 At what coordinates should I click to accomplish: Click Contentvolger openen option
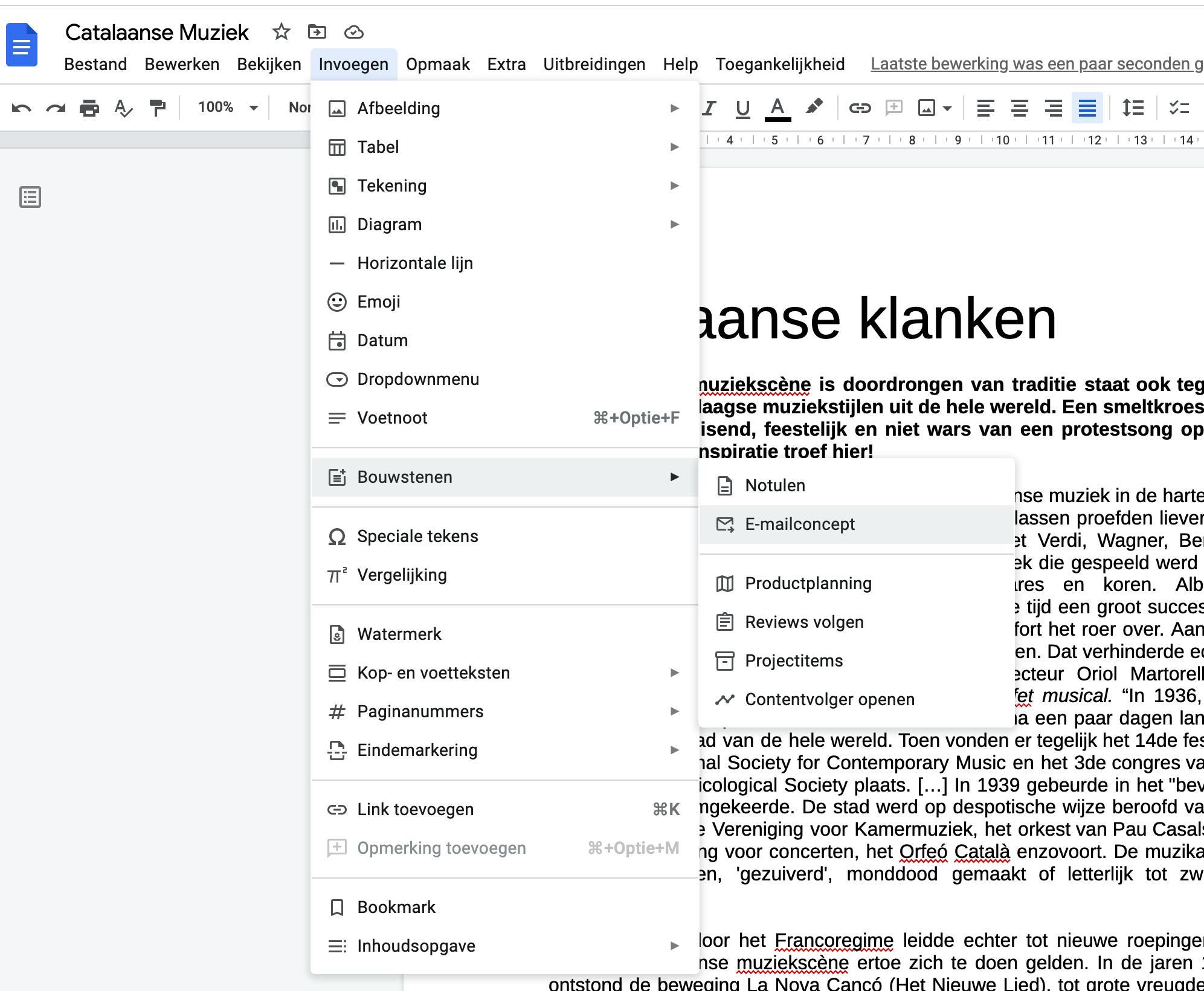[x=829, y=699]
